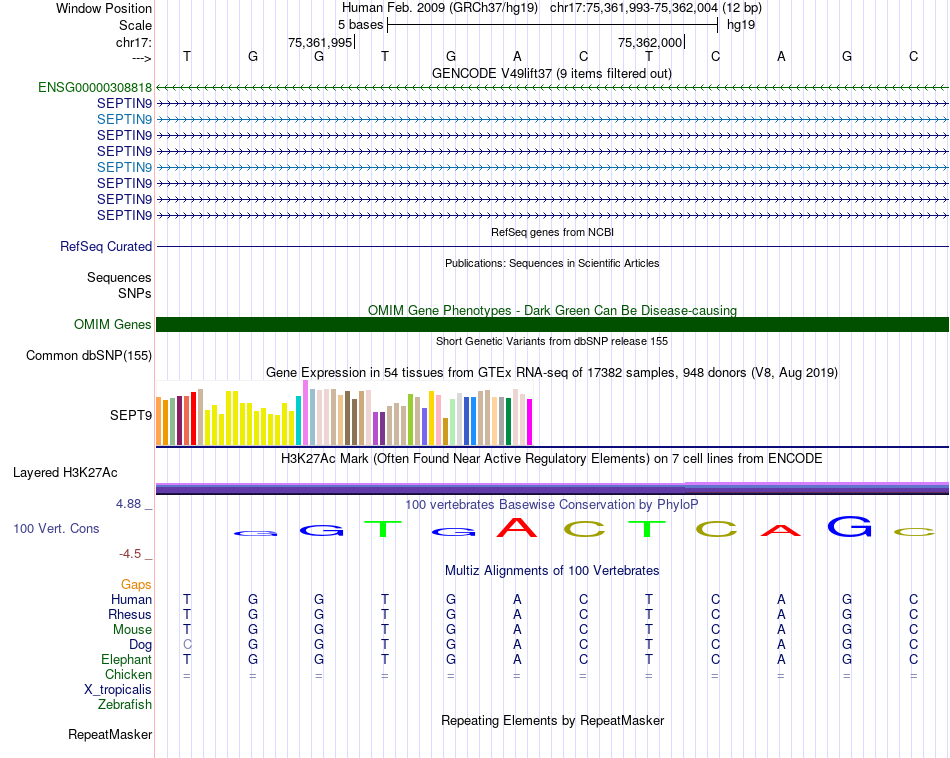The image size is (950, 758).
Task: Click the RefSeq Curated intron line
Action: pyautogui.click(x=552, y=247)
